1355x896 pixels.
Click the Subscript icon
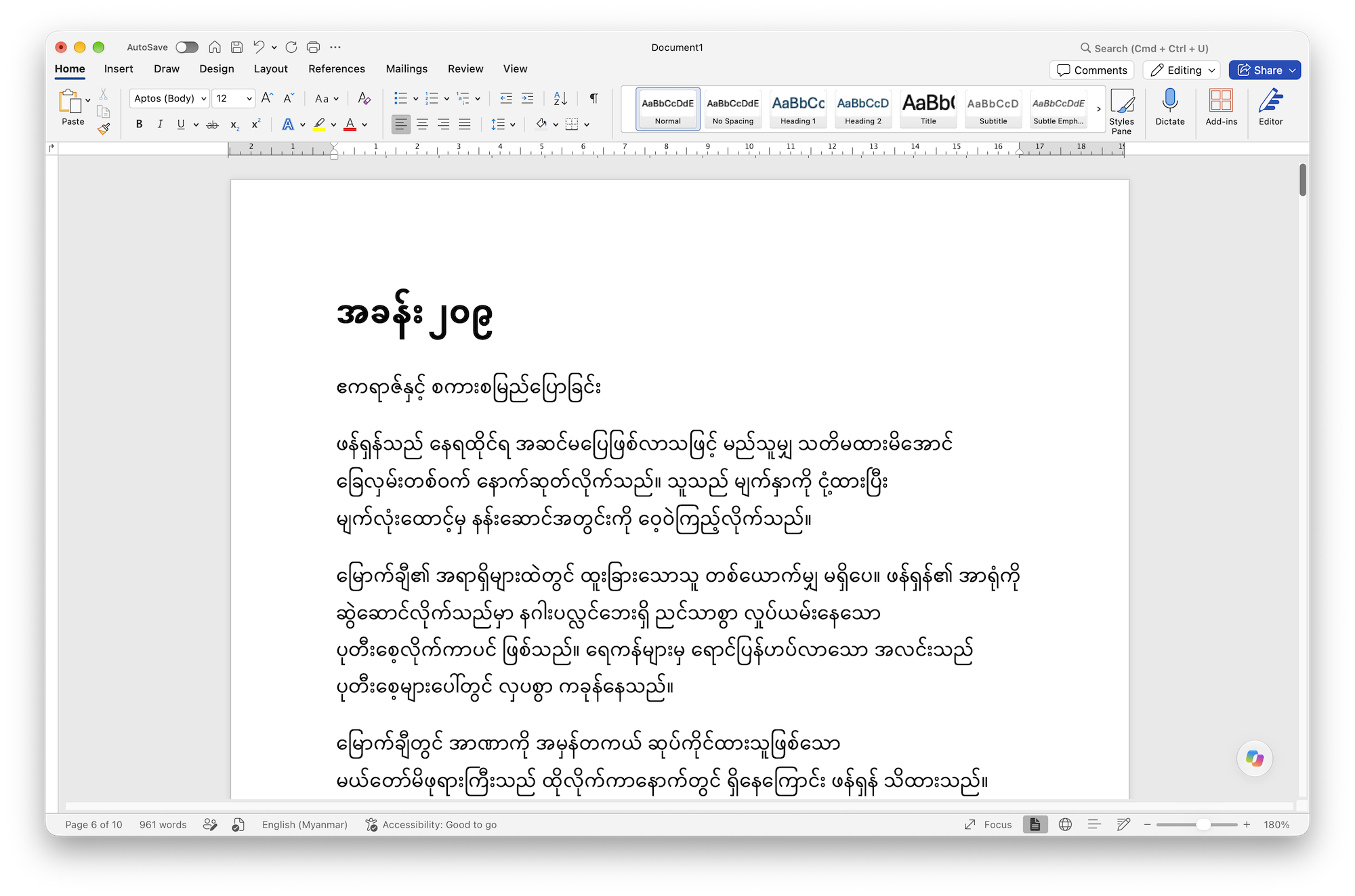[234, 125]
